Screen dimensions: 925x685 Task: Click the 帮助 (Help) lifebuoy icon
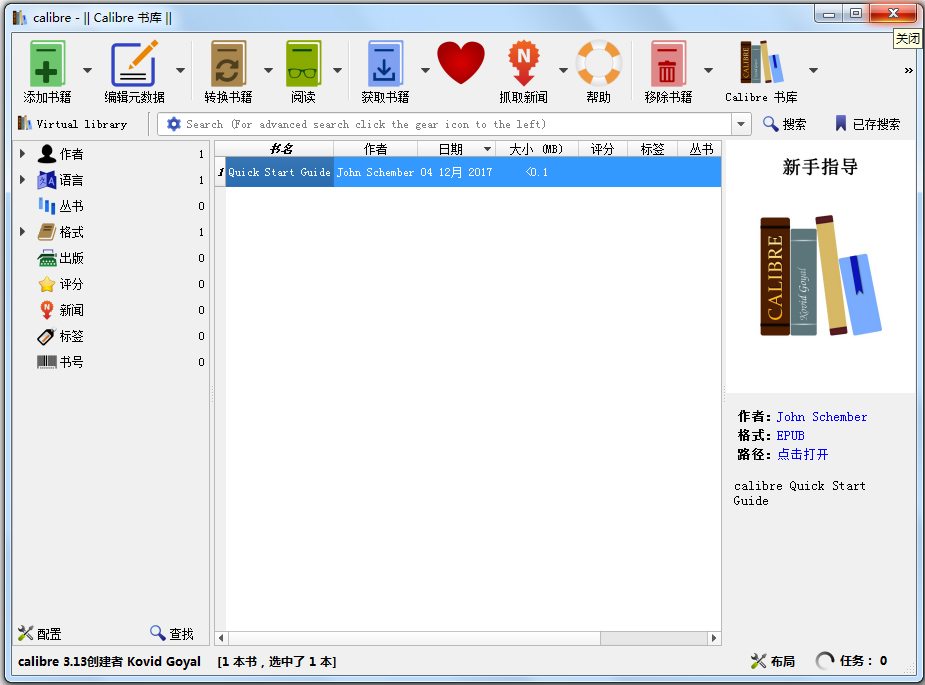point(598,63)
